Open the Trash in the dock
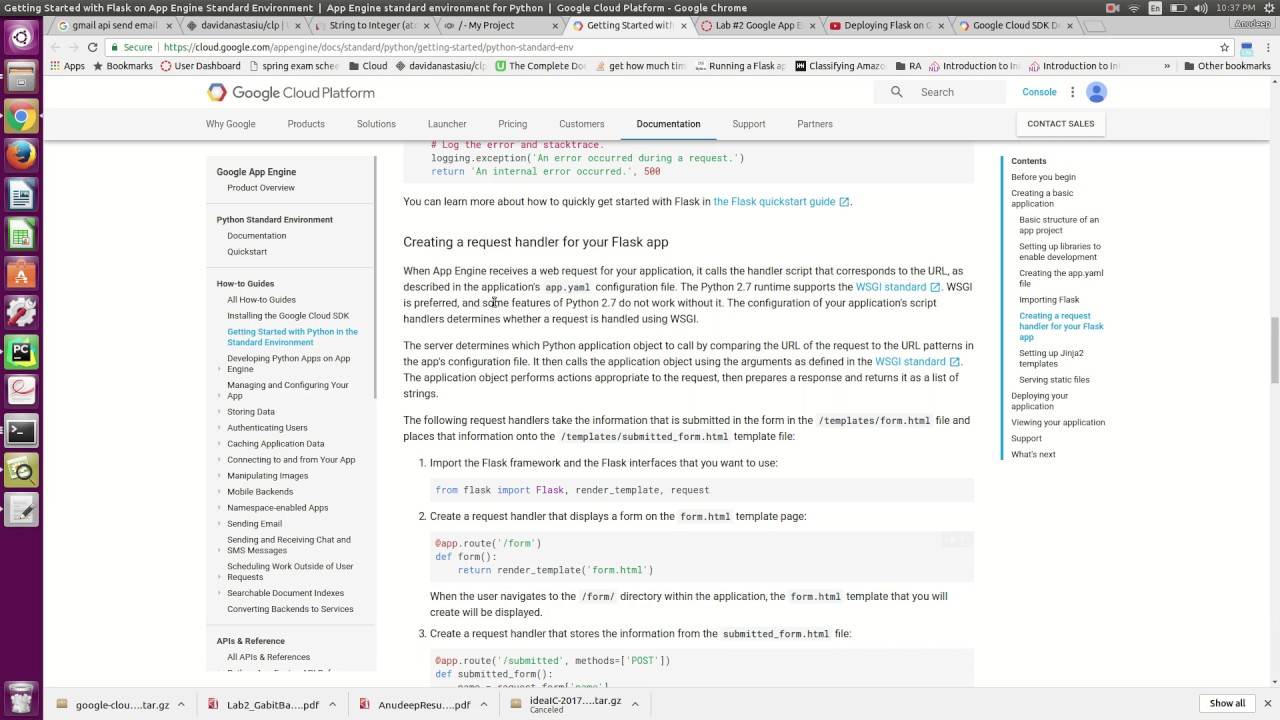This screenshot has width=1280, height=720. coord(21,696)
